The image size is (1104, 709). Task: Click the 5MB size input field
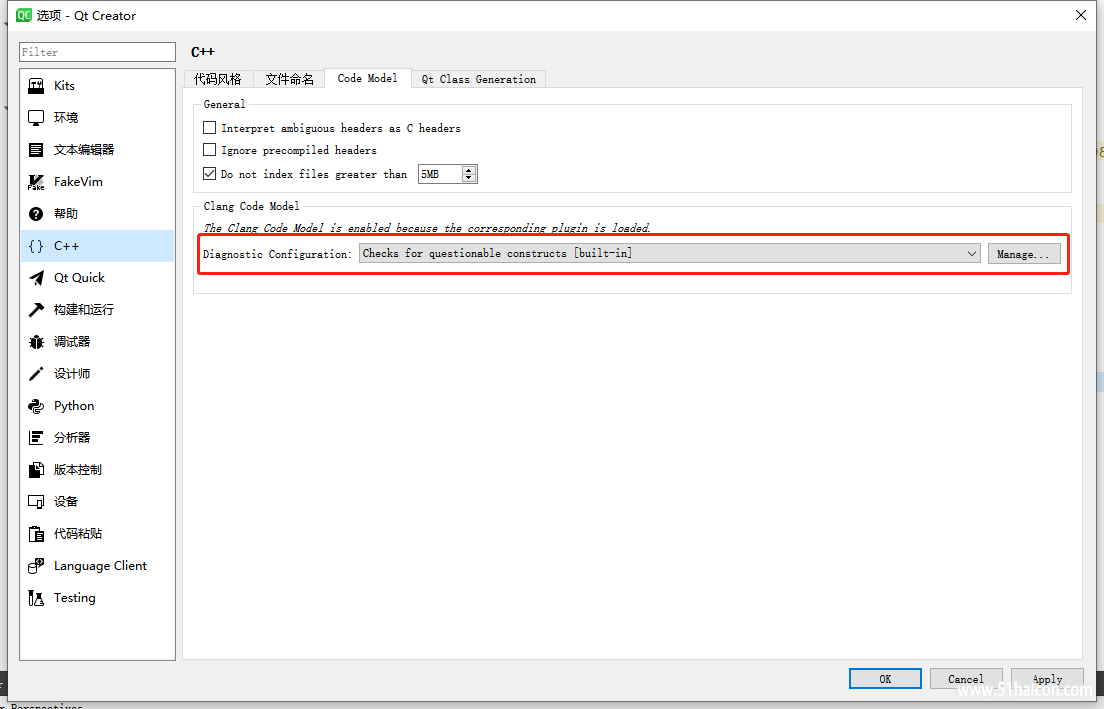[440, 174]
